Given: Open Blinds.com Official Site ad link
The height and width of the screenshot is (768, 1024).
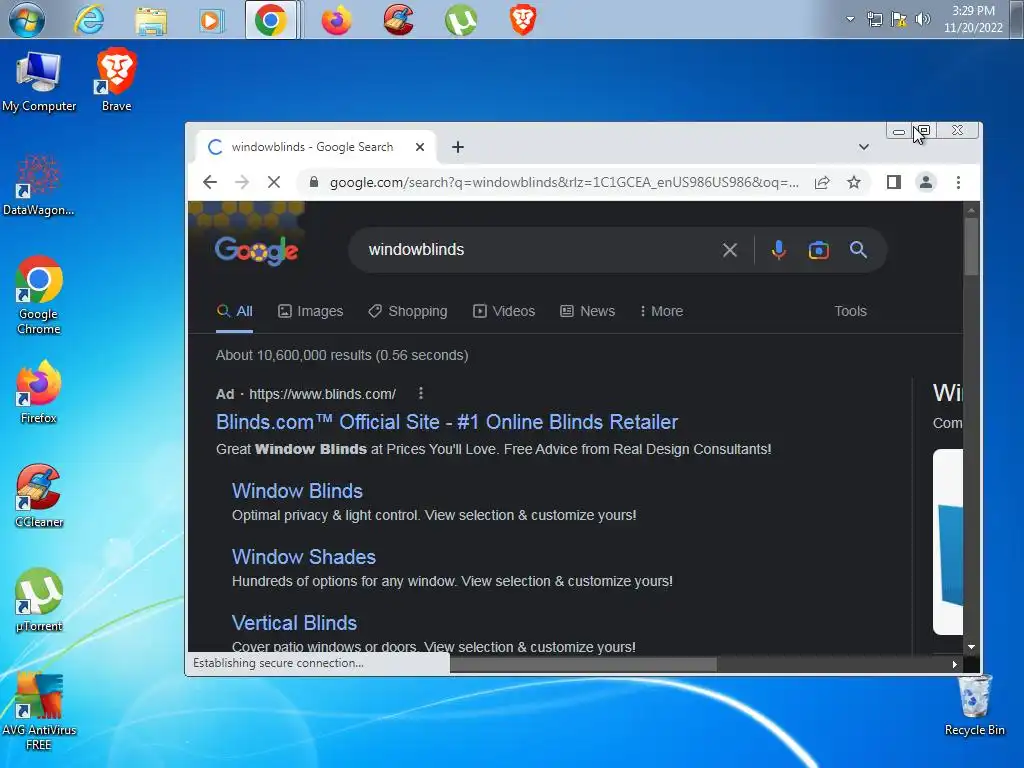Looking at the screenshot, I should 447,422.
